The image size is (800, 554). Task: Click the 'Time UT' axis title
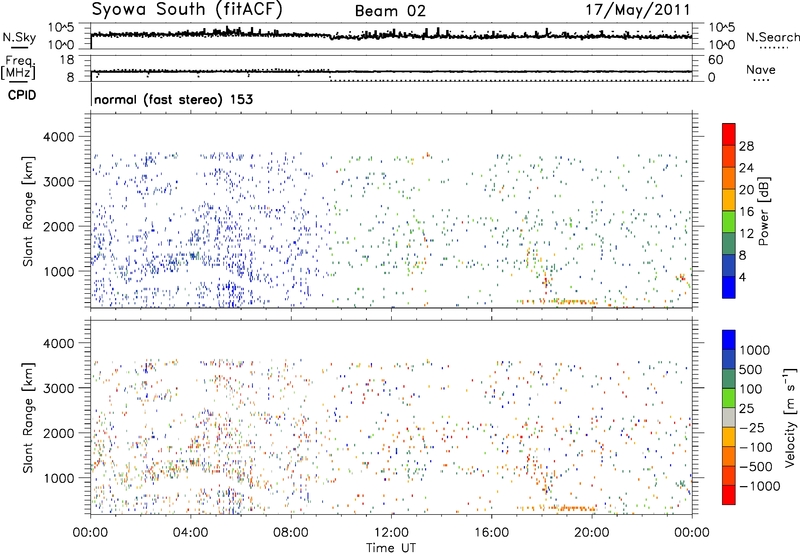coord(391,548)
